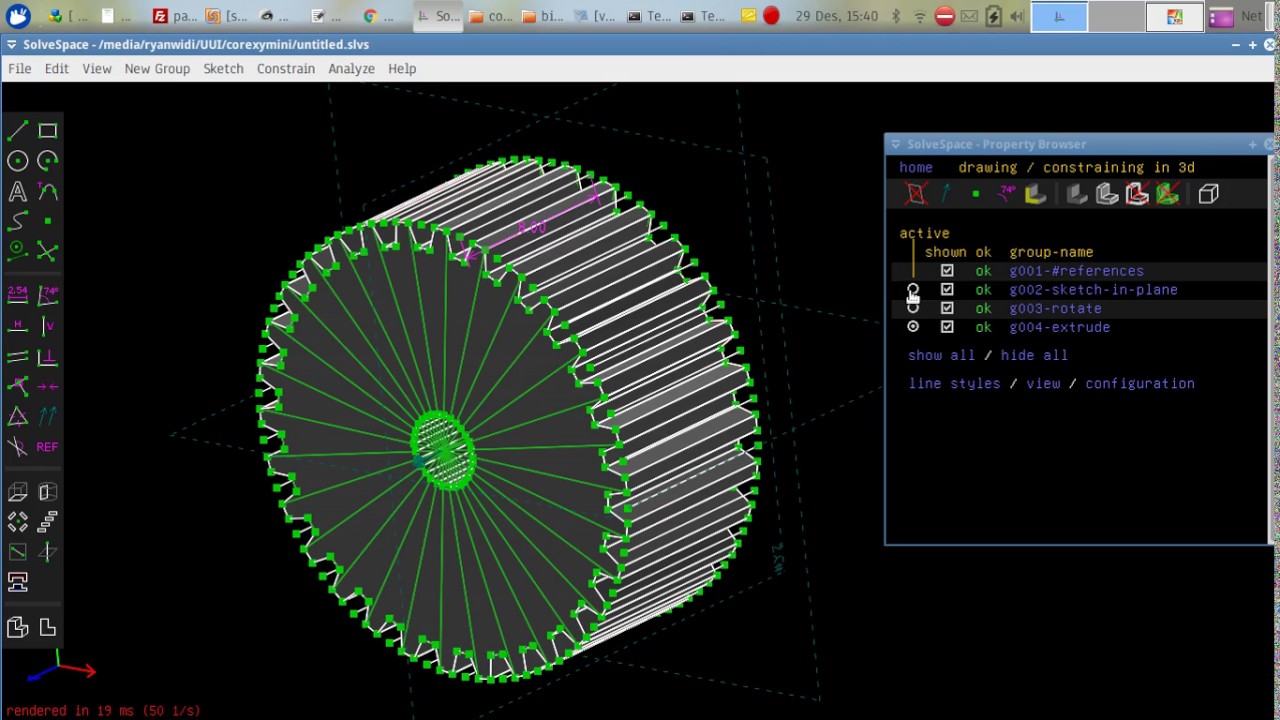This screenshot has width=1280, height=720.
Task: Apply the perpendicular constraint tool
Action: 47,357
